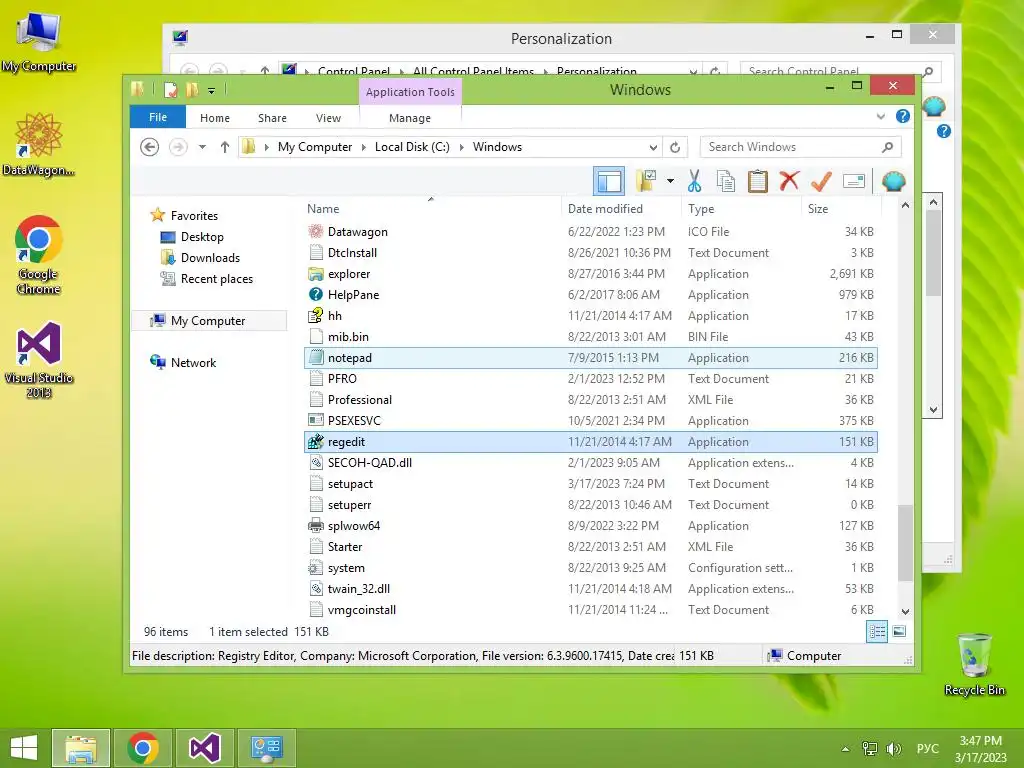
Task: Click the Copy documents icon
Action: [726, 181]
